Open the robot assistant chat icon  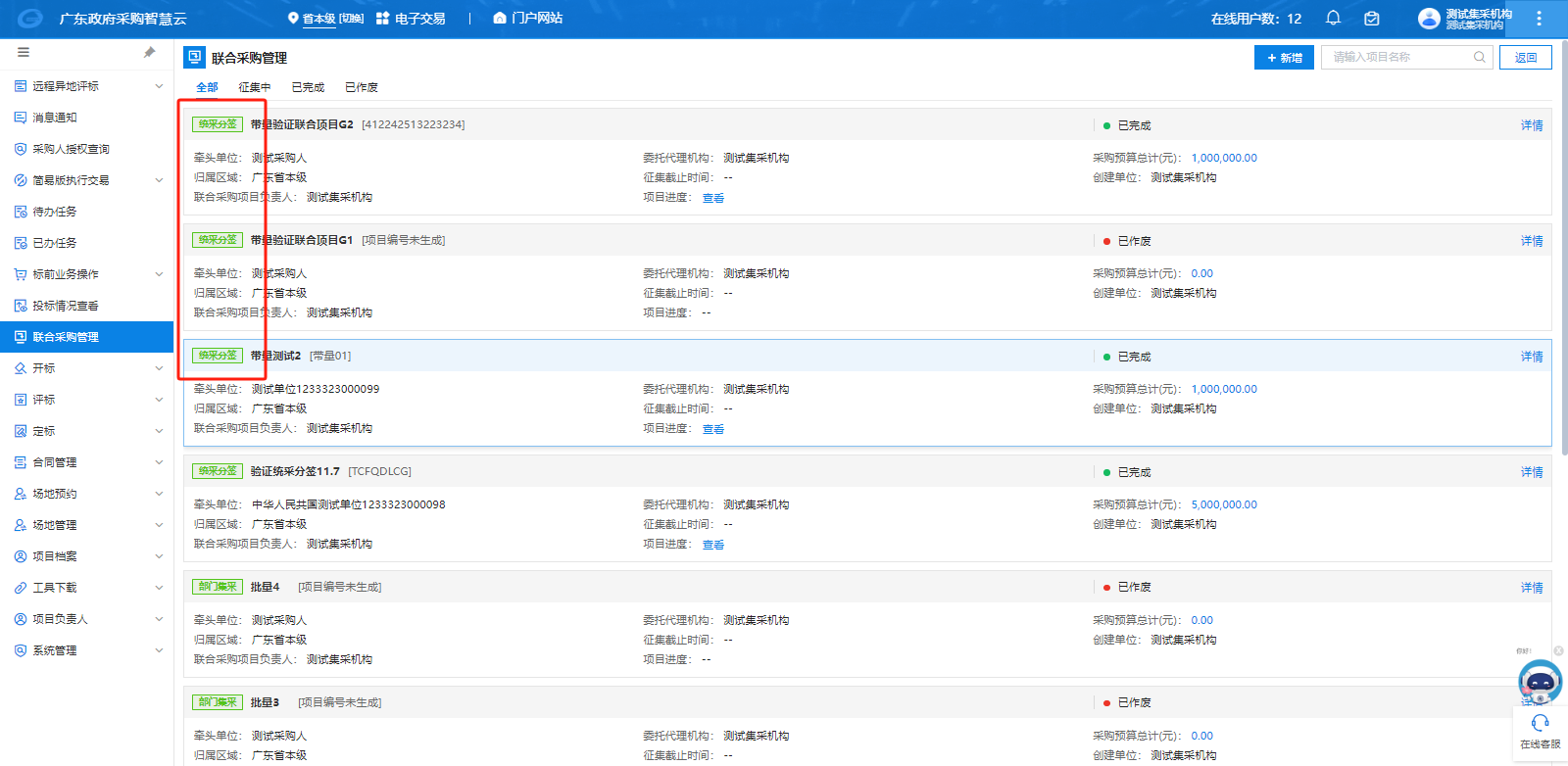1540,682
